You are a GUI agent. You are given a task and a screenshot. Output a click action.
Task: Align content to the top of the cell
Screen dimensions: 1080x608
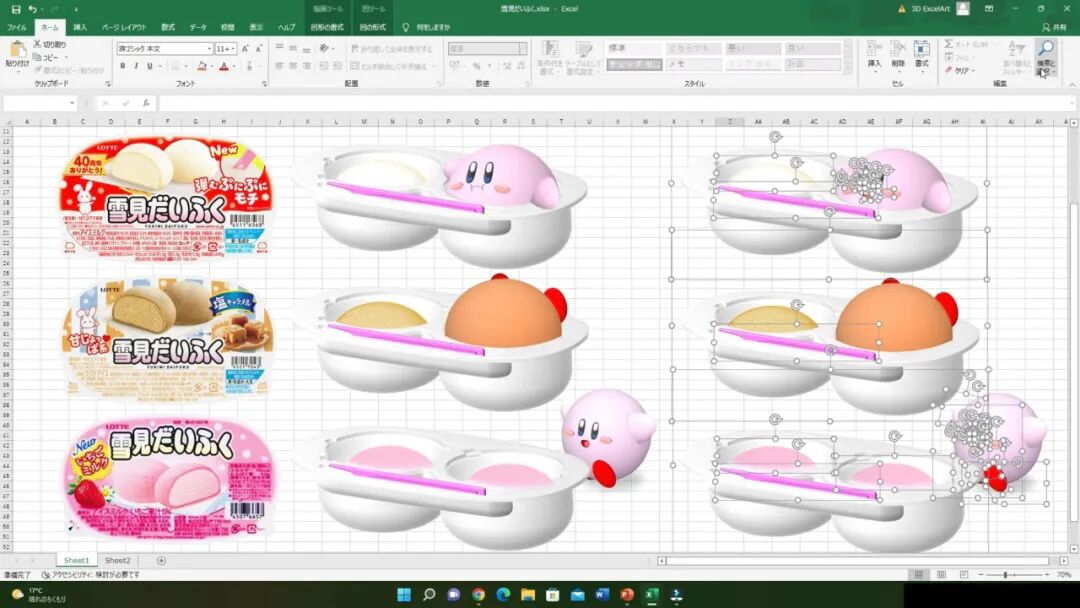(280, 48)
